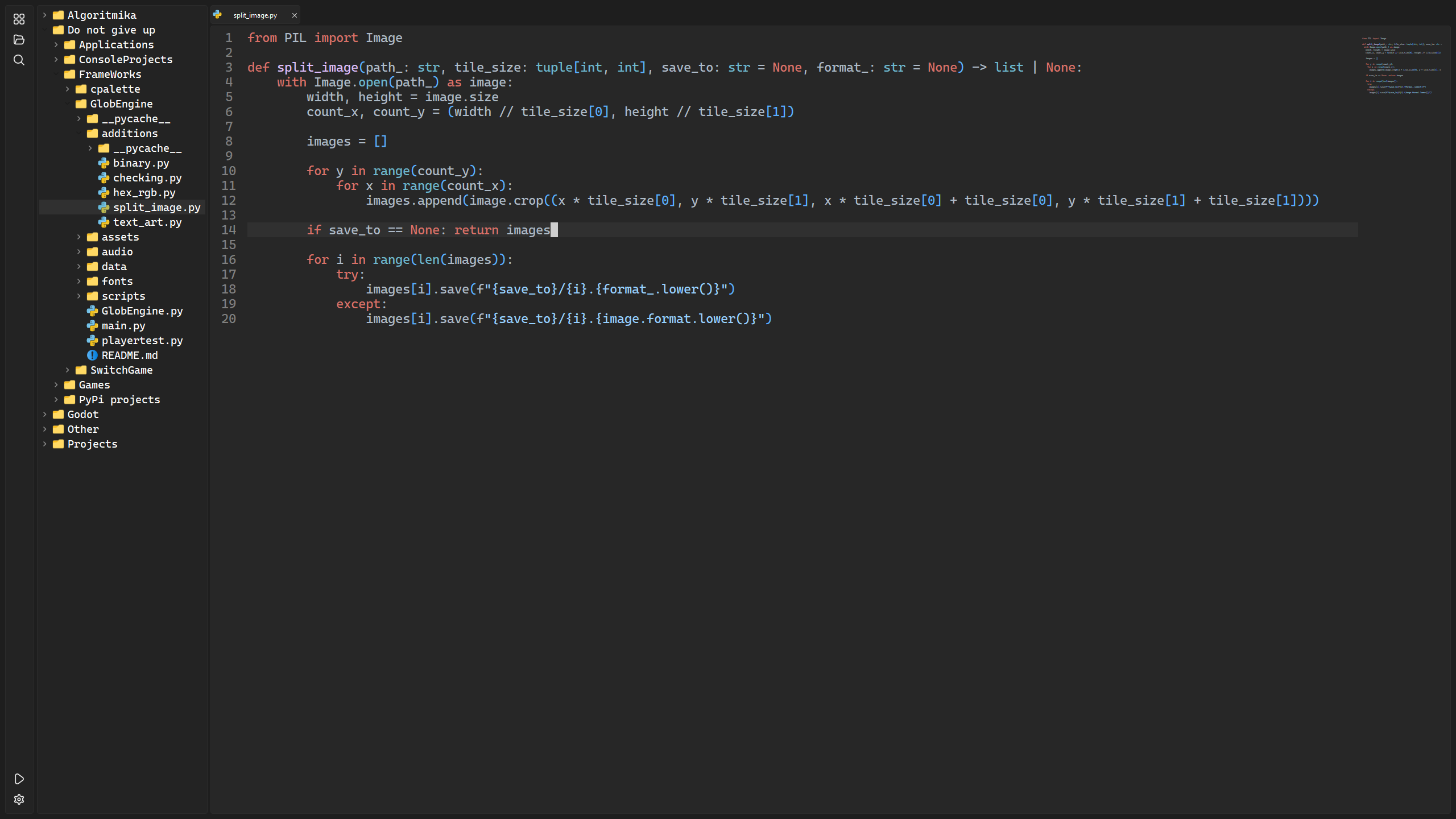Expand the Algoritmika folder

45,15
